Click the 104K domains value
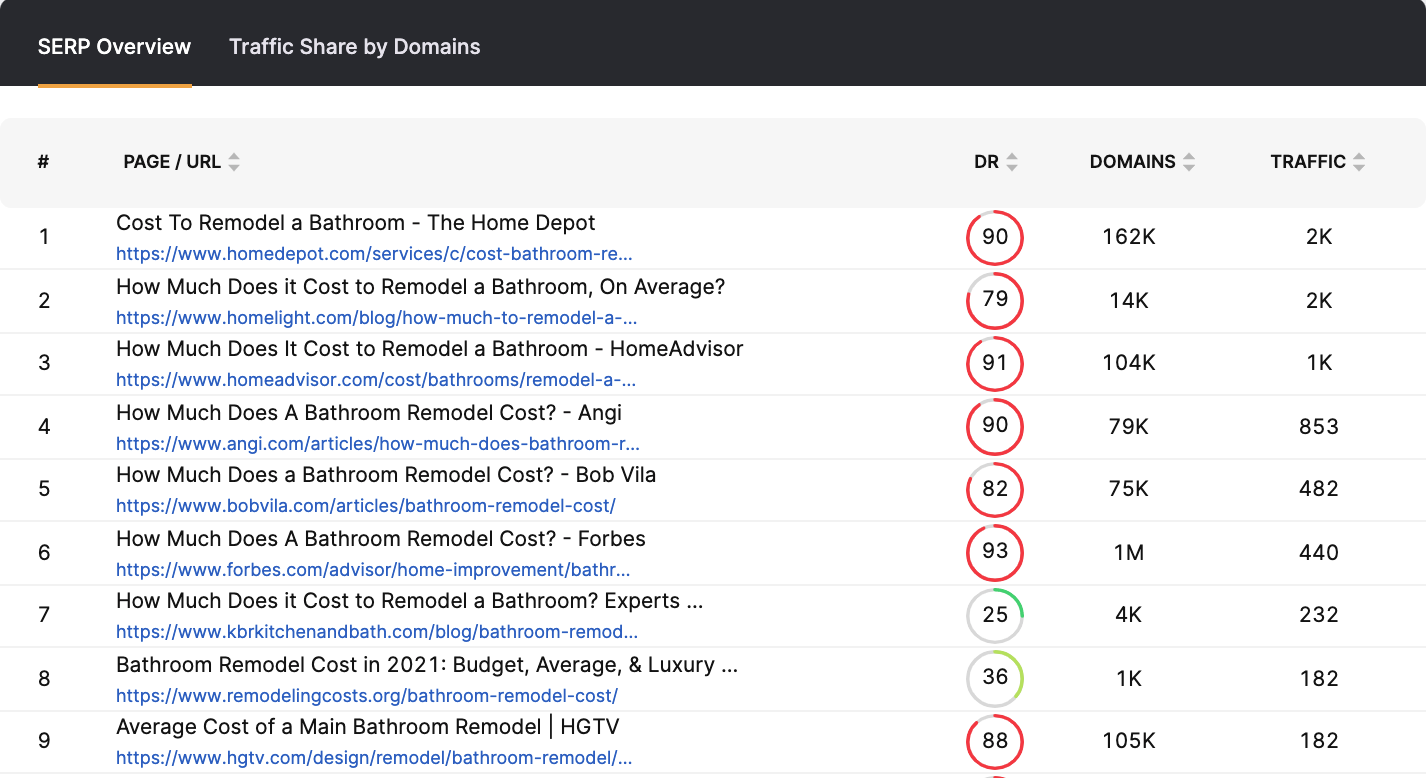 click(x=1129, y=364)
